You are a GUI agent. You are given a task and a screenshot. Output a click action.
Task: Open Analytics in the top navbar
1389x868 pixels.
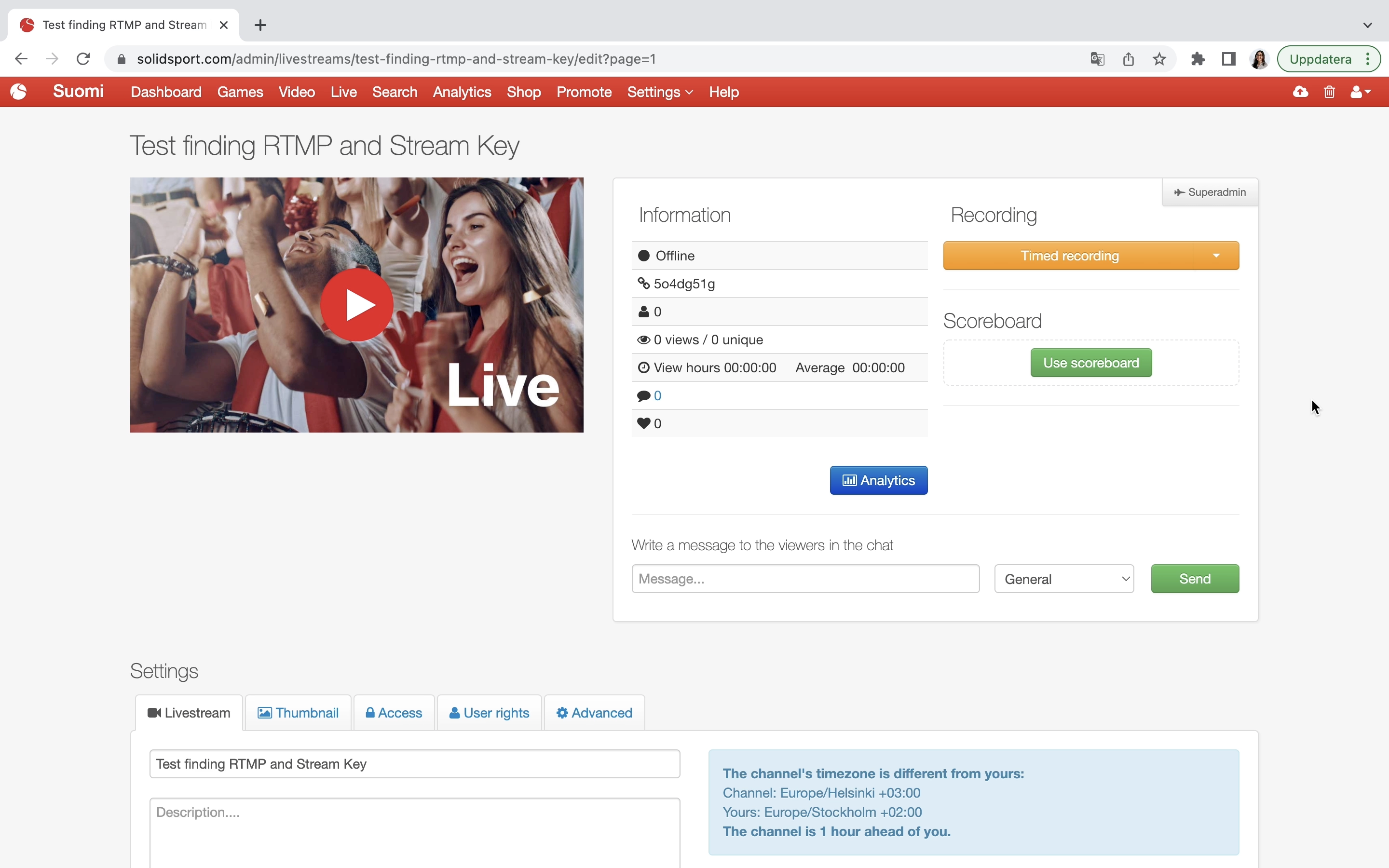tap(462, 92)
